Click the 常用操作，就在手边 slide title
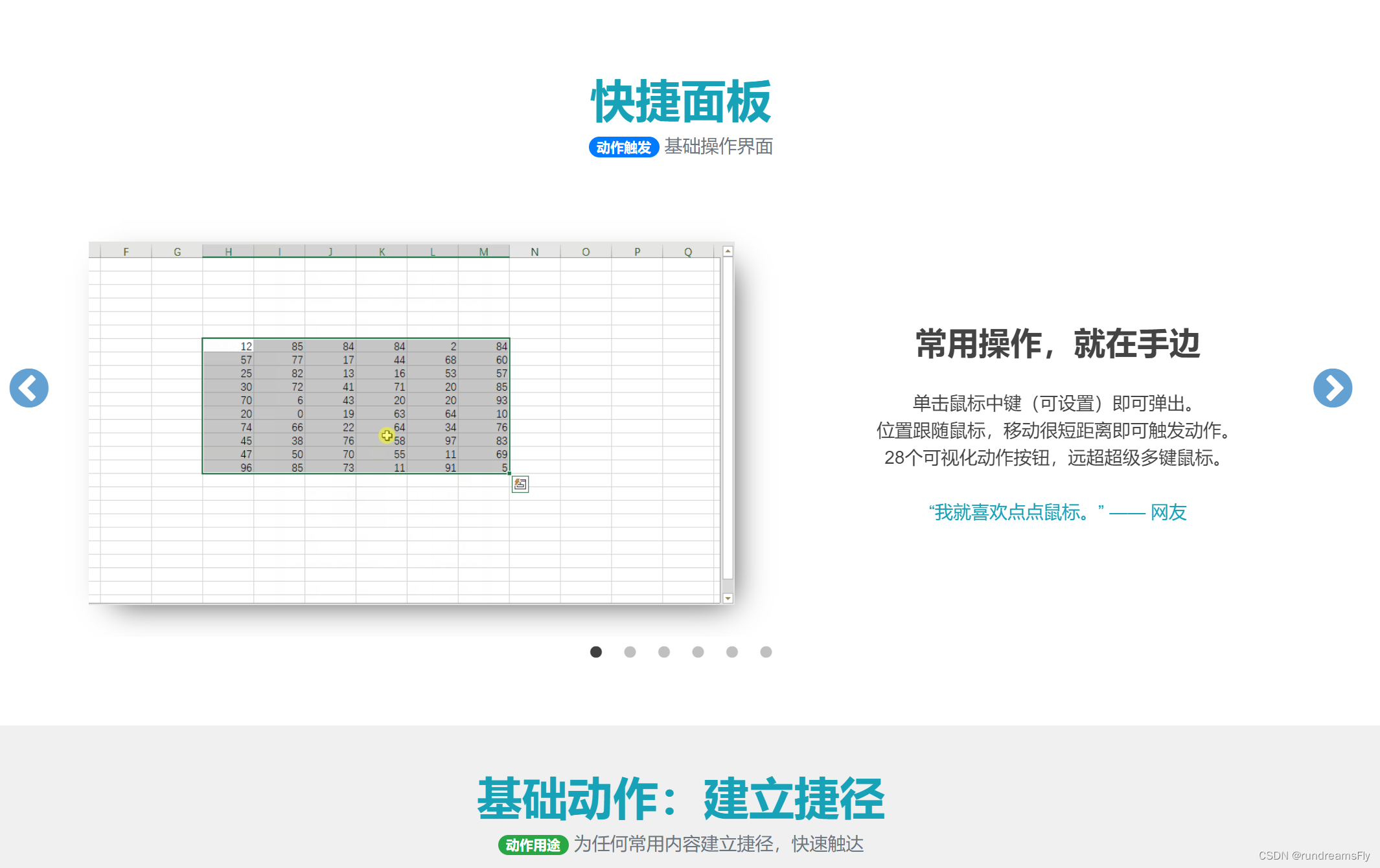The height and width of the screenshot is (868, 1380). 1057,343
